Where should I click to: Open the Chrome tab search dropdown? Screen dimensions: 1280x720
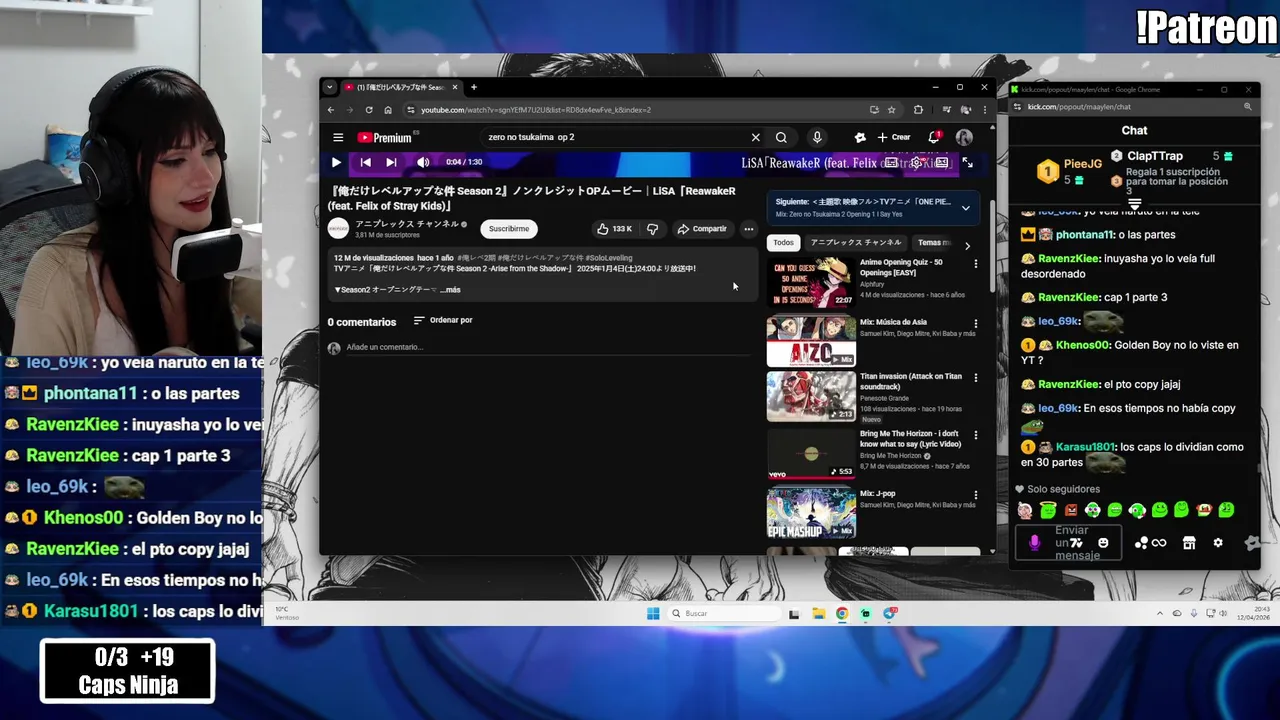coord(330,87)
